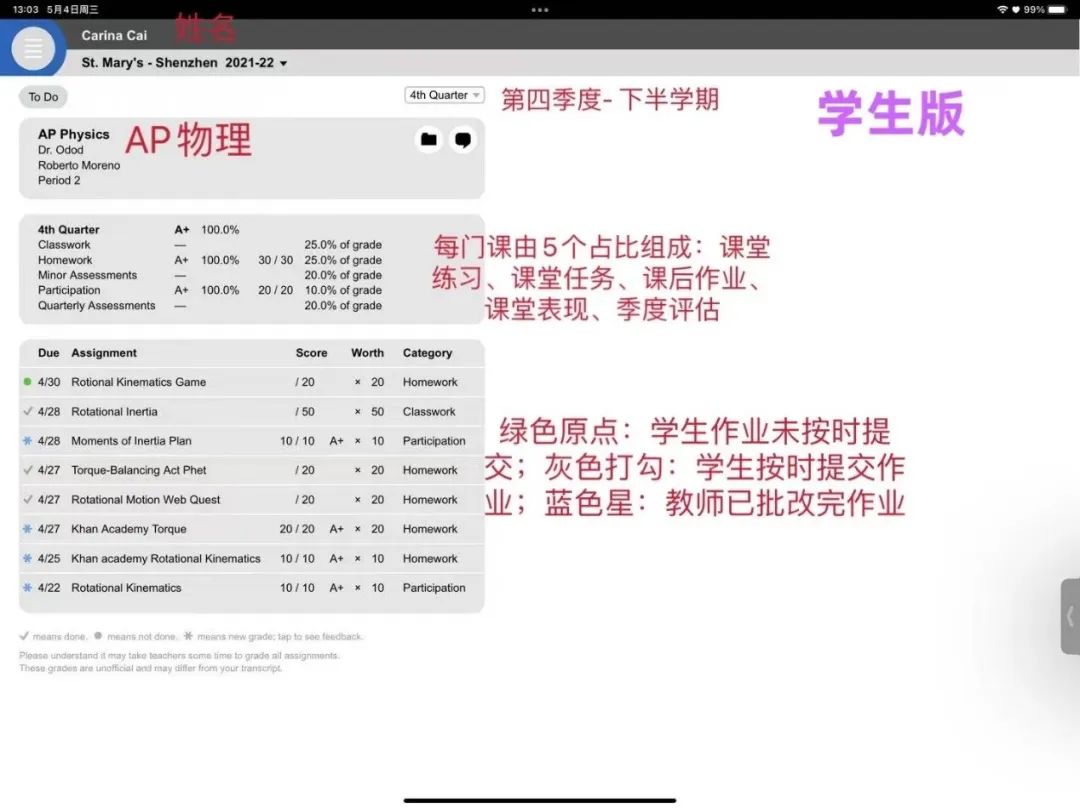The image size is (1080, 809).
Task: Click the Assignment column header
Action: click(104, 353)
